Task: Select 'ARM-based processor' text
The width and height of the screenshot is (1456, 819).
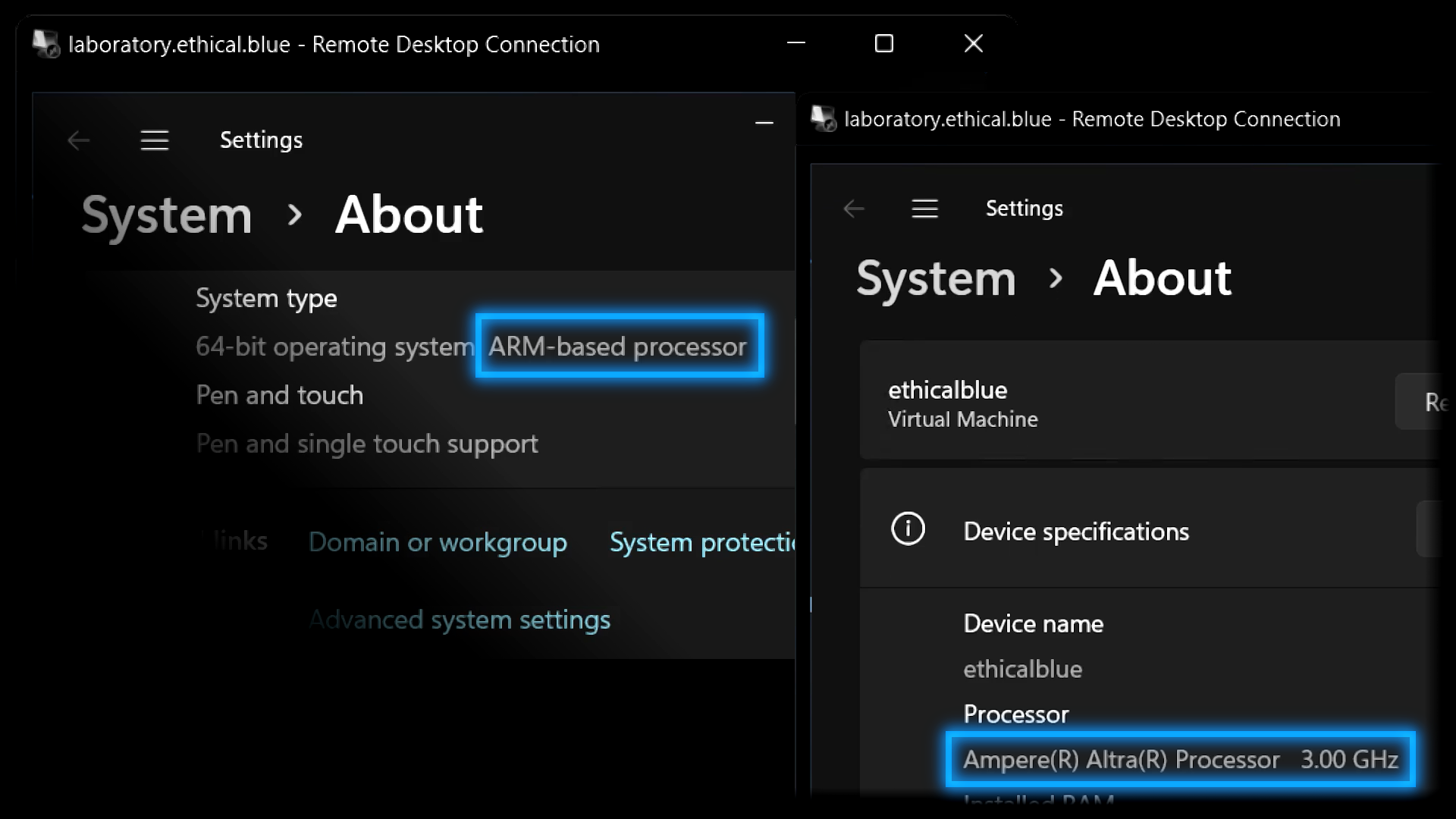Action: [618, 347]
